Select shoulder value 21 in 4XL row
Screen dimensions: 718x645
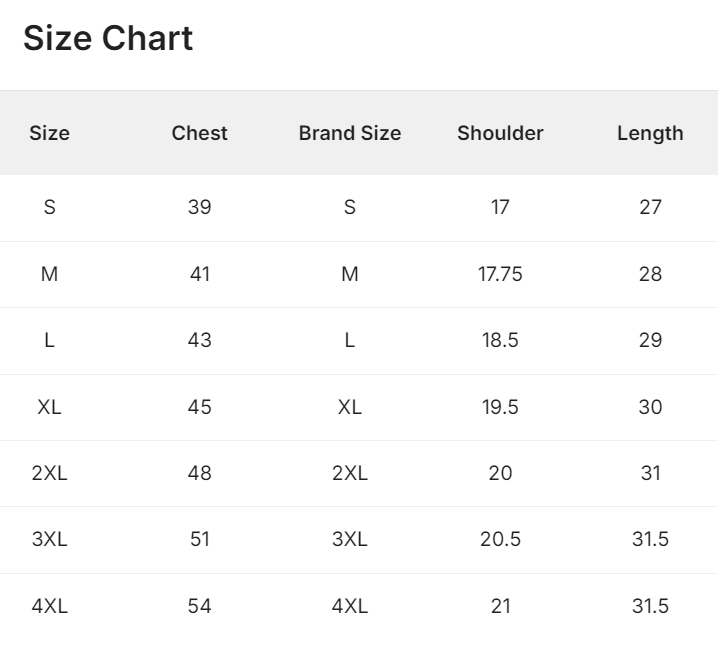[x=500, y=606]
